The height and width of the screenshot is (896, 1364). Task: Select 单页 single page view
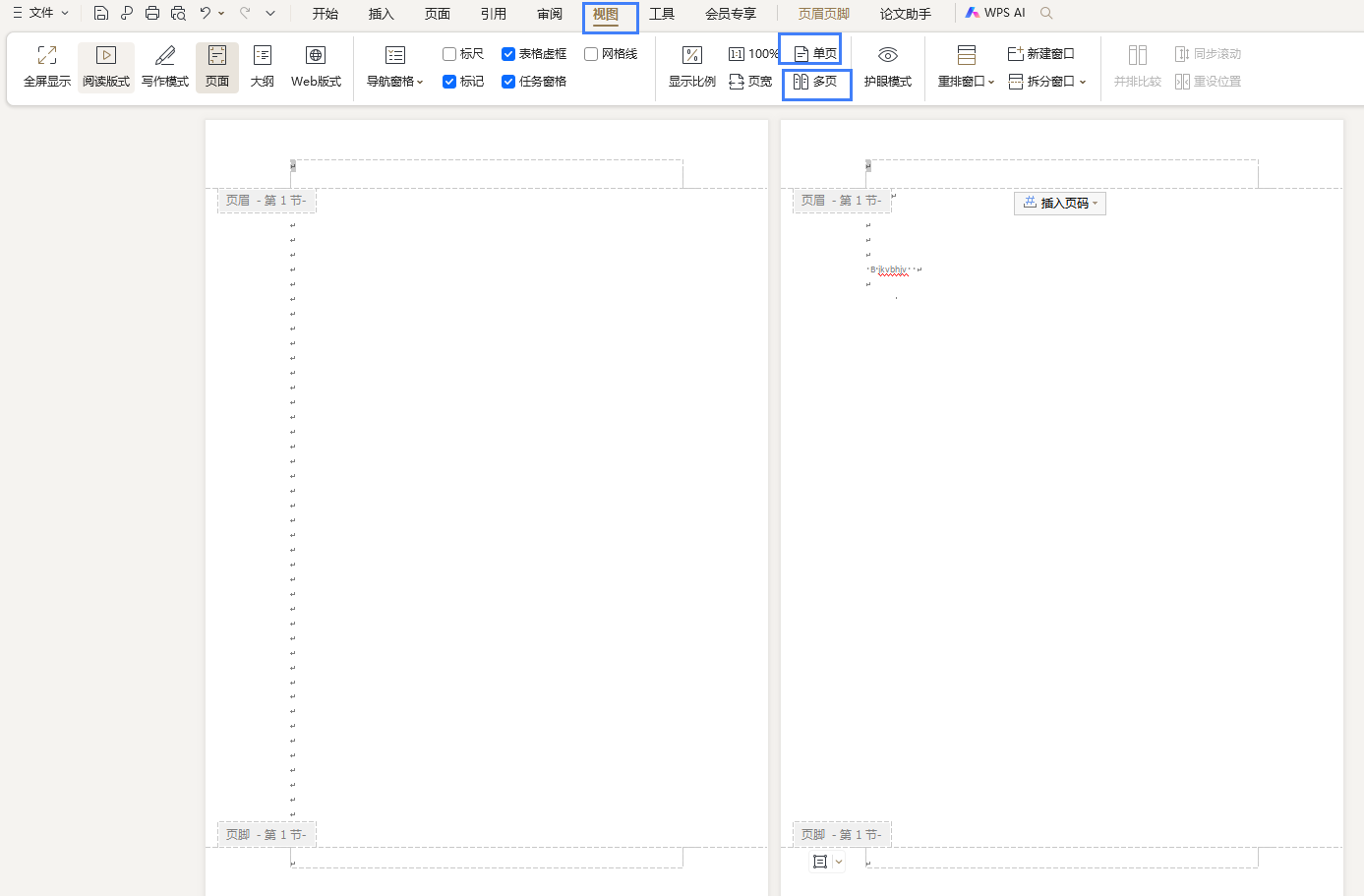pyautogui.click(x=815, y=54)
